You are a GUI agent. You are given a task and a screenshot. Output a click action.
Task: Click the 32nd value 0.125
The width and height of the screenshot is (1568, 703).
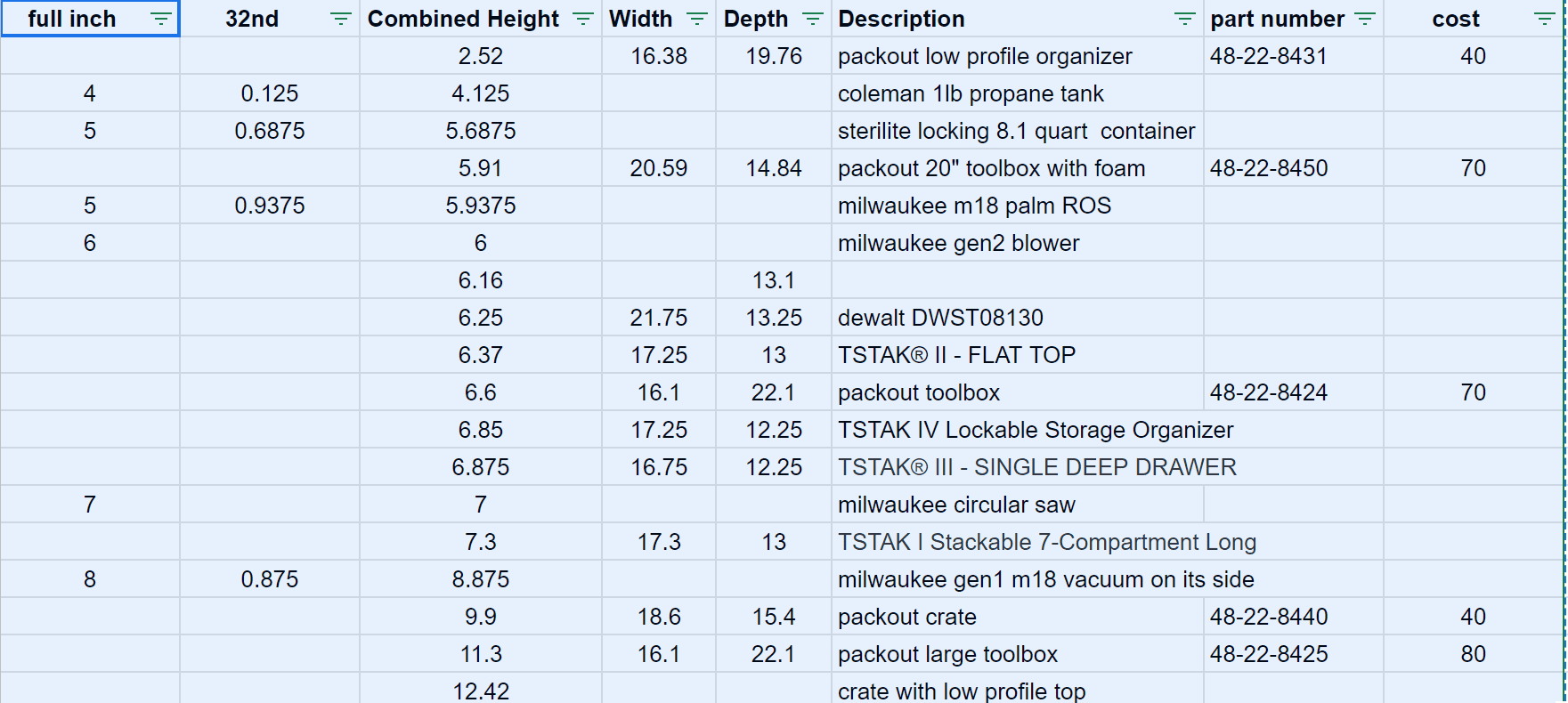click(270, 93)
